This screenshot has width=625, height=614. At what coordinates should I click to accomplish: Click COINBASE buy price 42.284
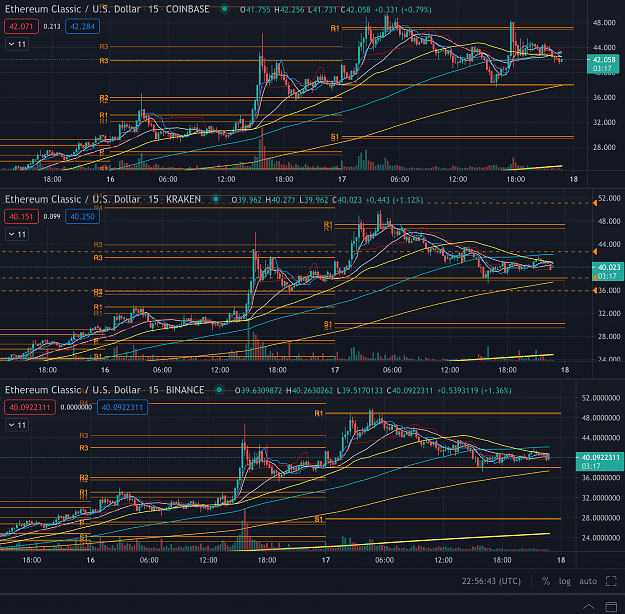(83, 26)
